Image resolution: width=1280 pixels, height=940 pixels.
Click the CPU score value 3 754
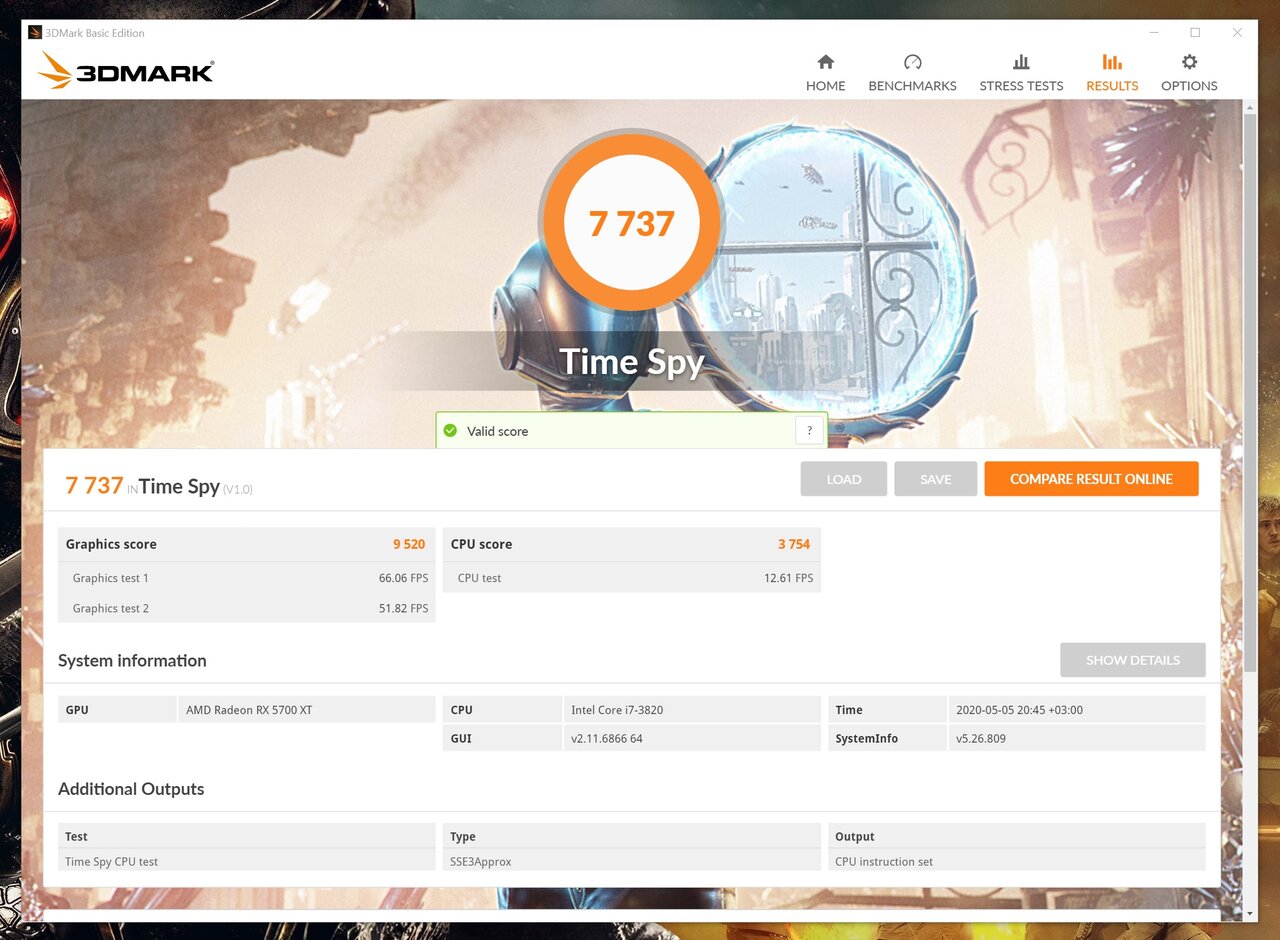[x=794, y=544]
